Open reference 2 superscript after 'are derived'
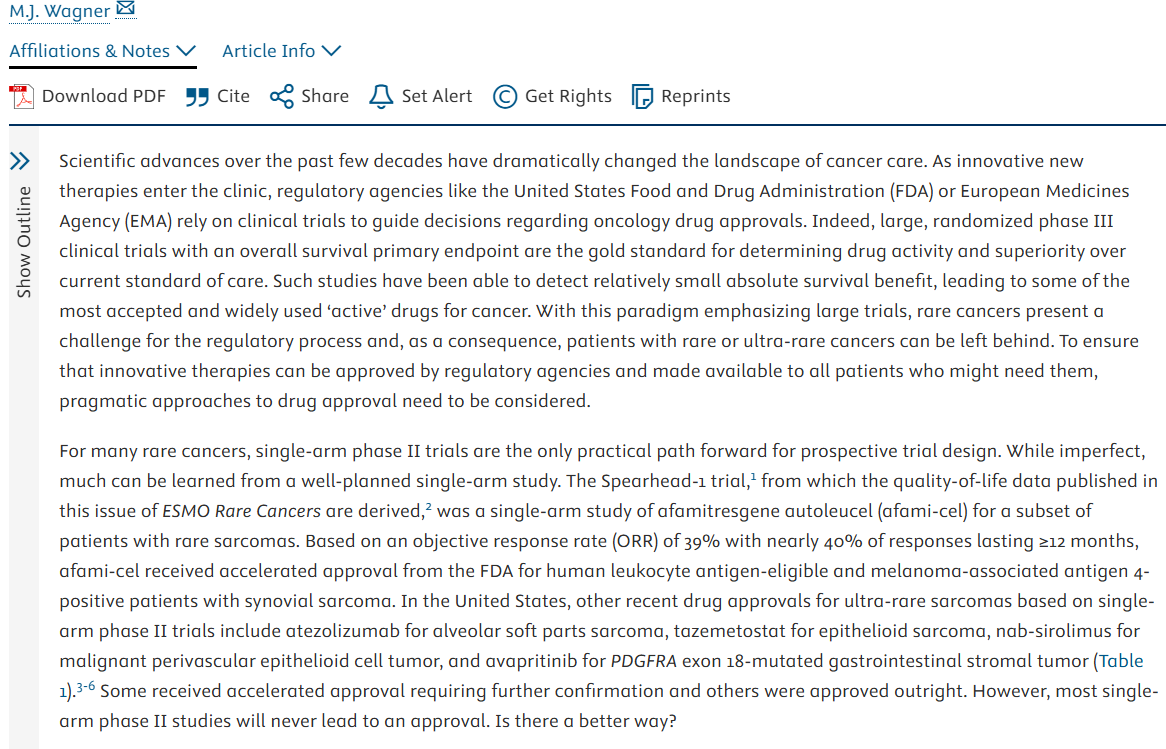The height and width of the screenshot is (749, 1166). pyautogui.click(x=428, y=507)
